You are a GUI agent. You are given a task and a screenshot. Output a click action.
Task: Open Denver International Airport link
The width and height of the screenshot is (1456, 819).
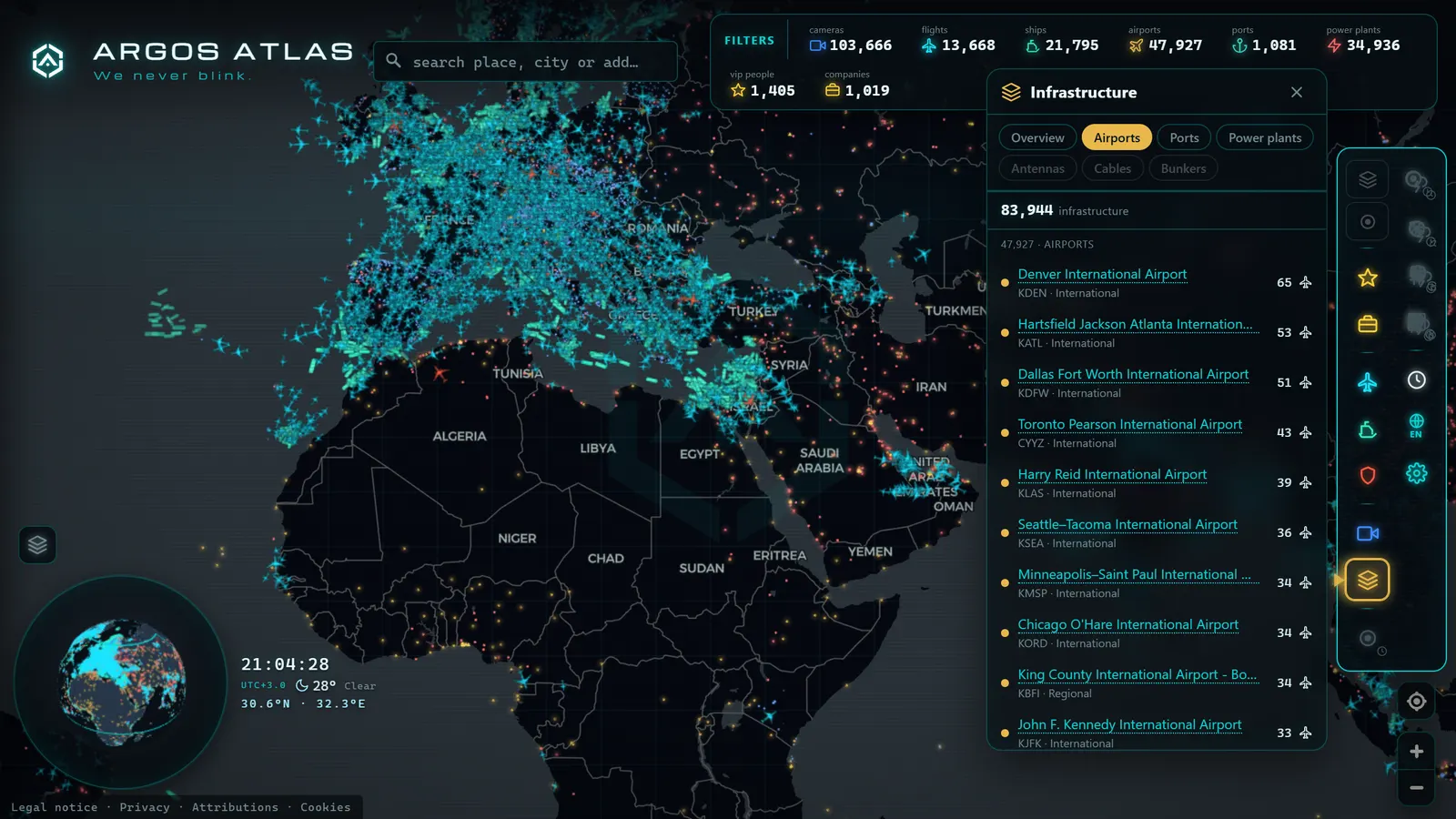pos(1102,274)
